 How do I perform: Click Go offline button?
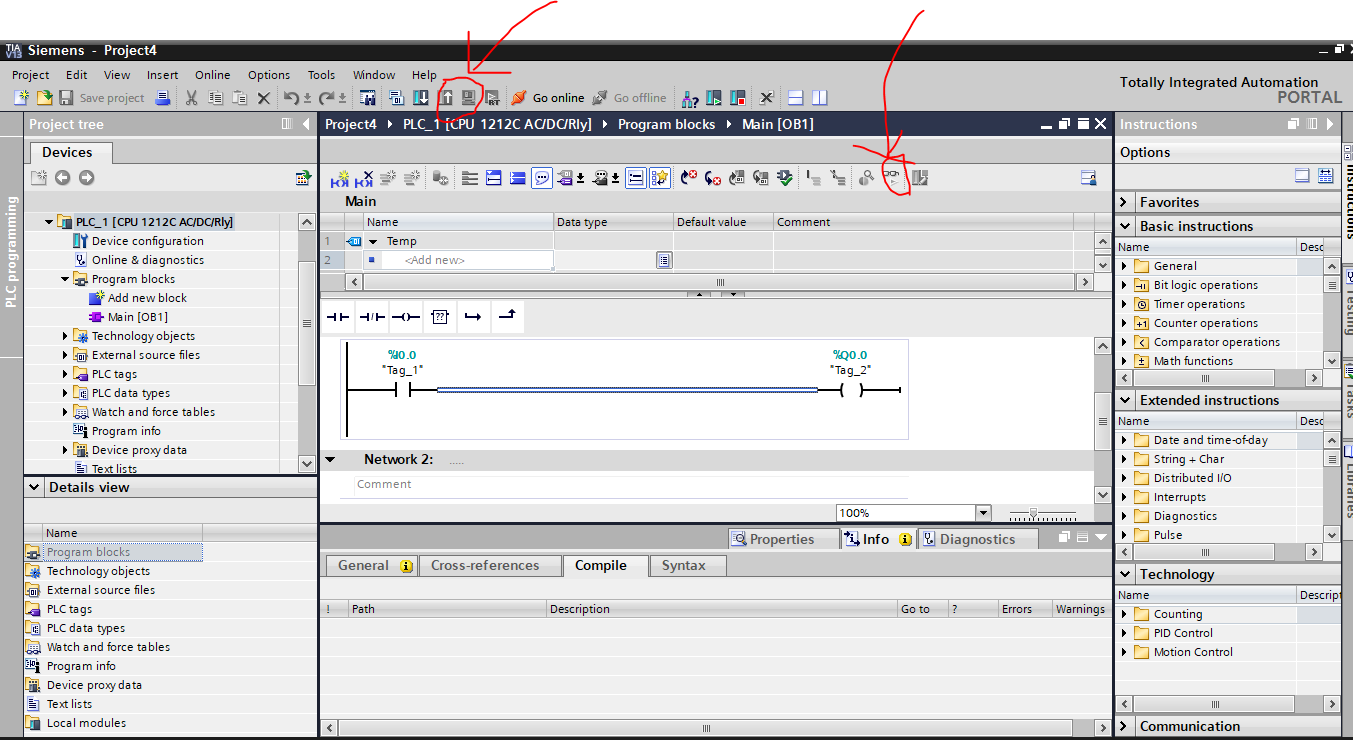628,98
